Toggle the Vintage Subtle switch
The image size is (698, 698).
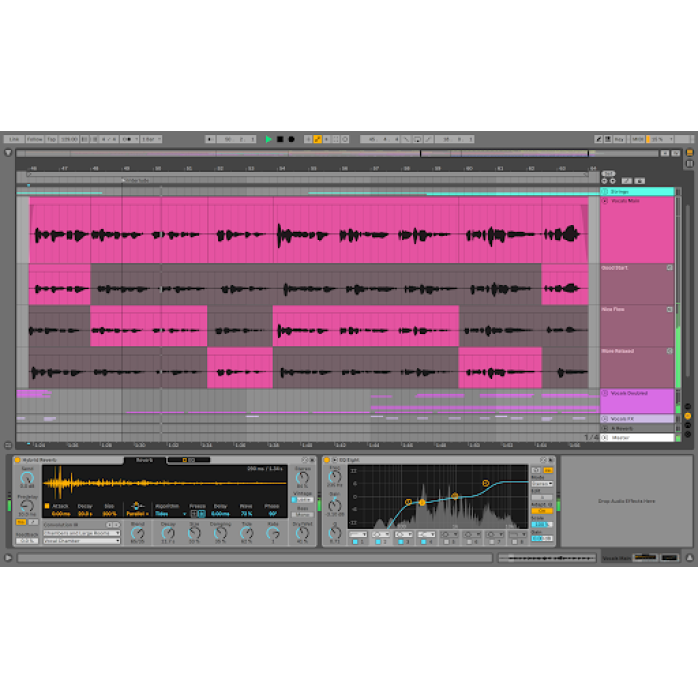(303, 500)
